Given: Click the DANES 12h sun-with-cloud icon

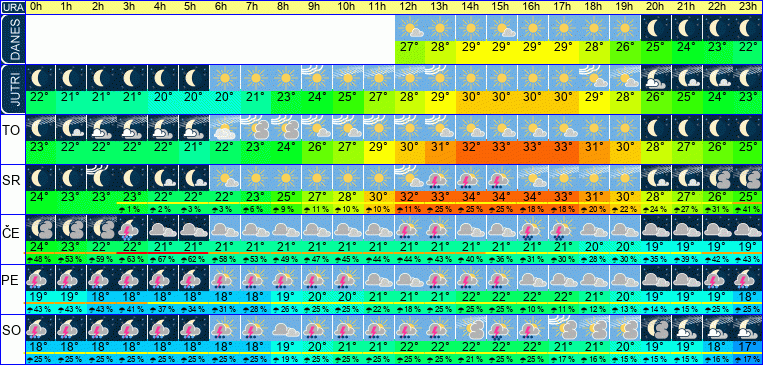Looking at the screenshot, I should click(x=410, y=28).
